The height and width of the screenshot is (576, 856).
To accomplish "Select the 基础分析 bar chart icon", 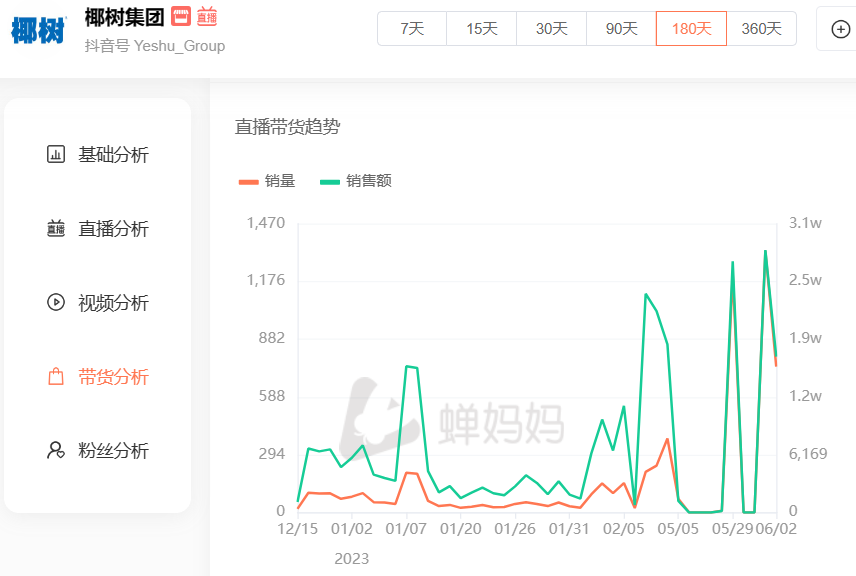I will coord(55,155).
